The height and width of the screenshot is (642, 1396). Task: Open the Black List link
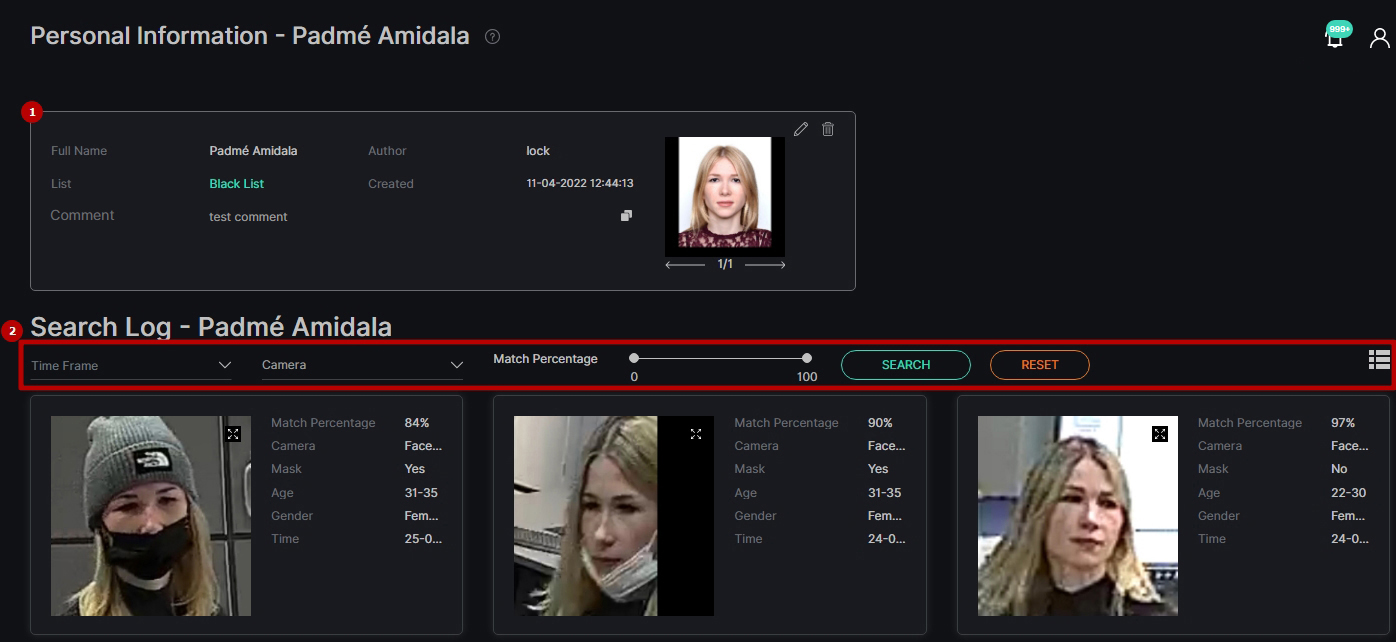pyautogui.click(x=237, y=184)
